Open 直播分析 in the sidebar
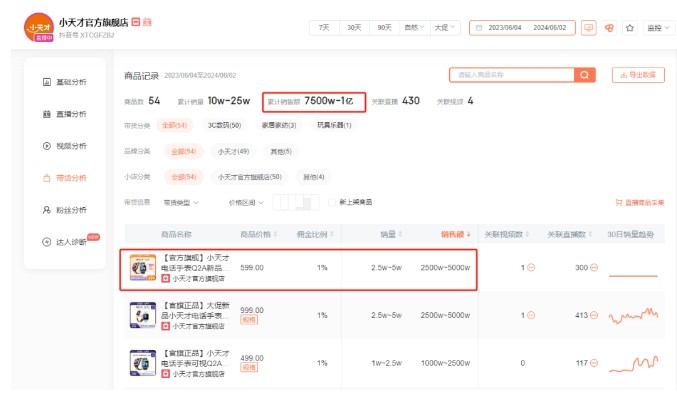This screenshot has height=396, width=677. click(65, 114)
